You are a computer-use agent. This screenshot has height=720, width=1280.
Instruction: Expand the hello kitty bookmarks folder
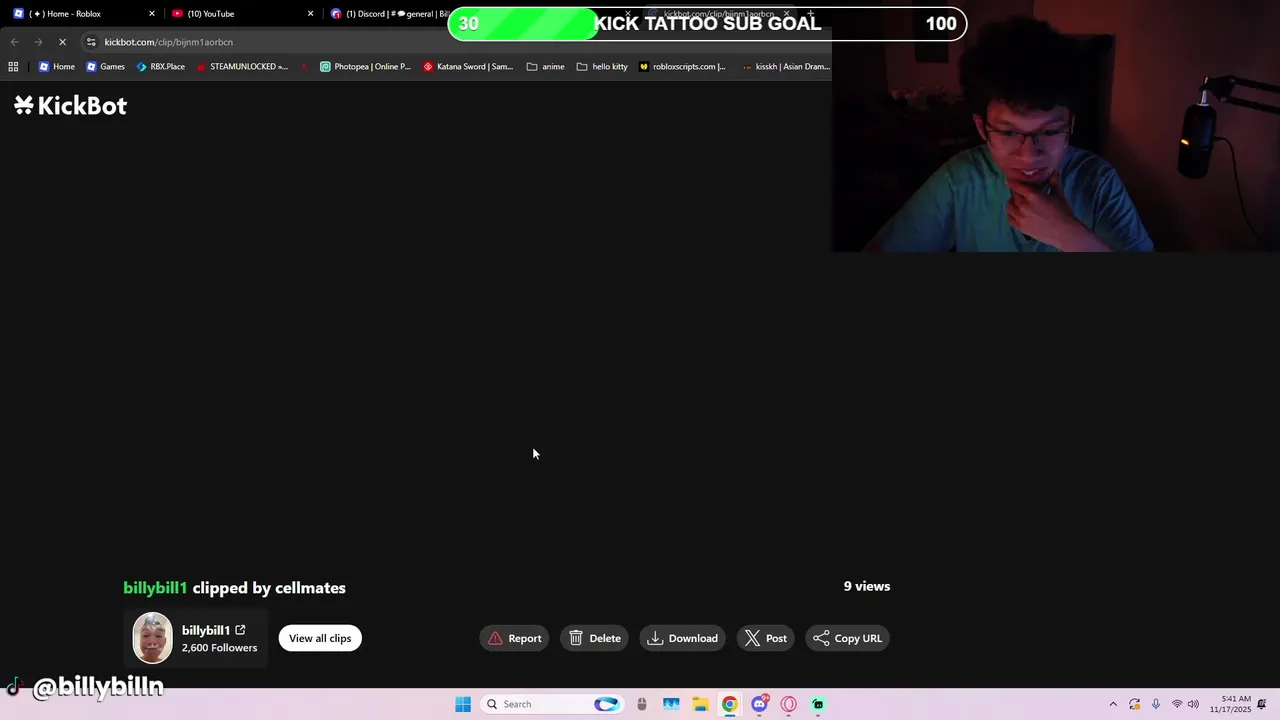pos(602,67)
